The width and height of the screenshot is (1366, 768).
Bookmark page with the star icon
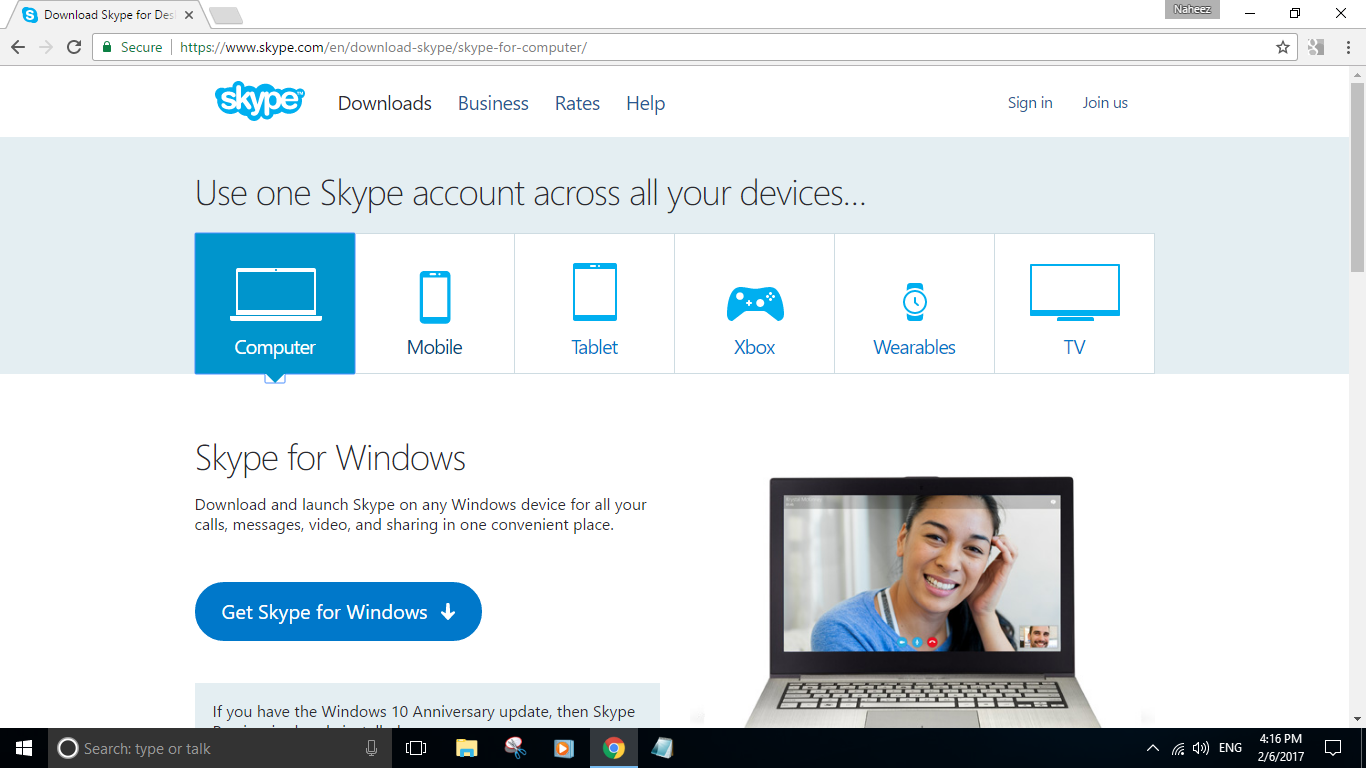tap(1283, 47)
